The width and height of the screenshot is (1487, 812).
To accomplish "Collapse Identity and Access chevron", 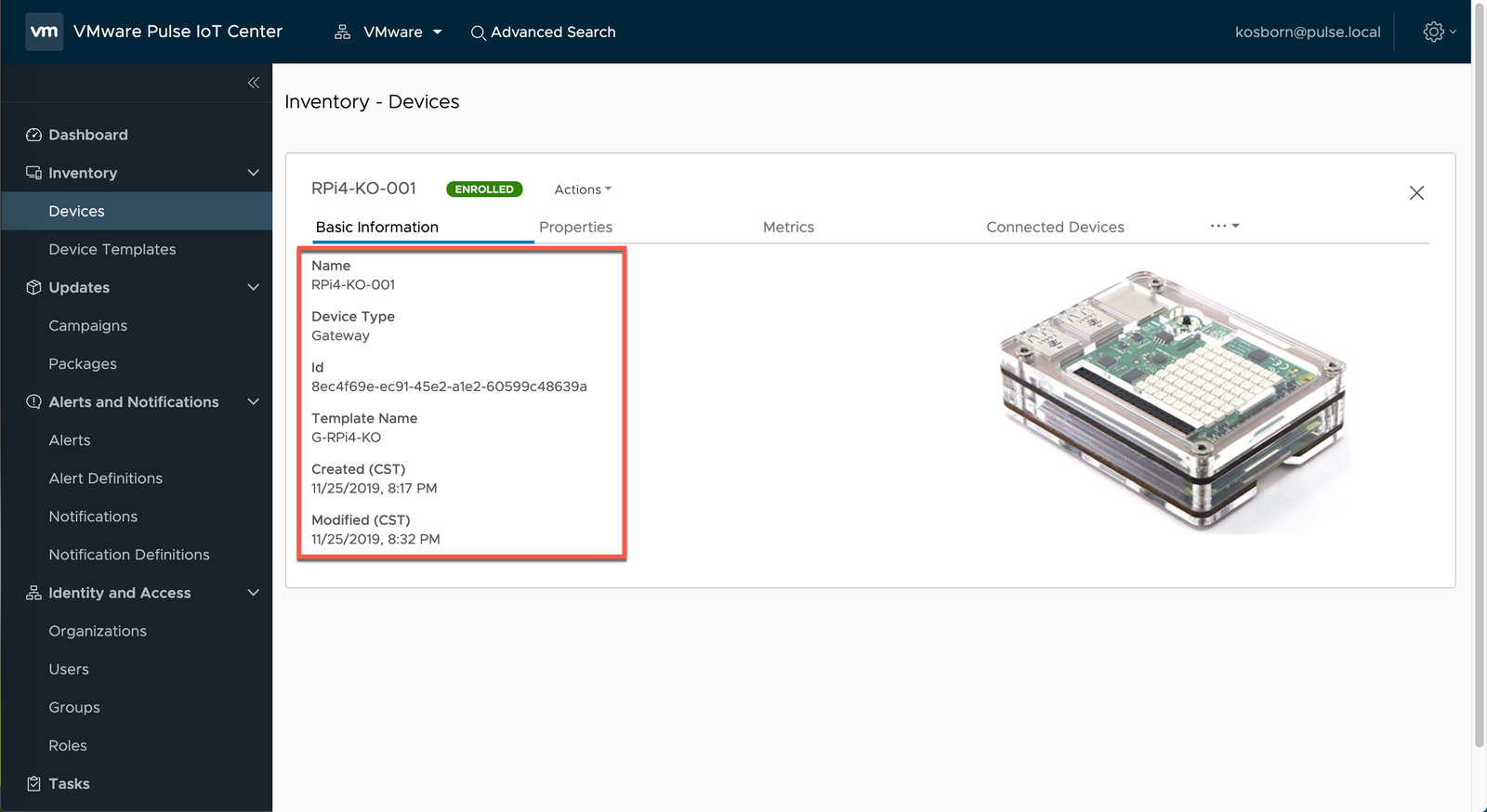I will (254, 593).
